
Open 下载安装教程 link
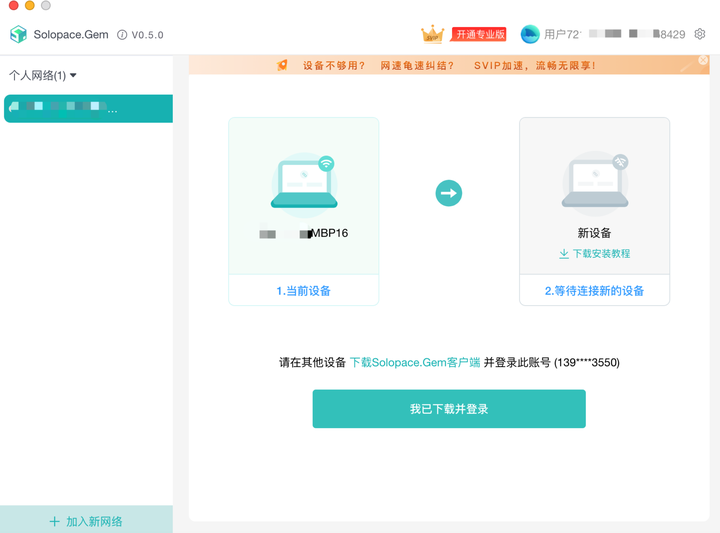point(601,254)
